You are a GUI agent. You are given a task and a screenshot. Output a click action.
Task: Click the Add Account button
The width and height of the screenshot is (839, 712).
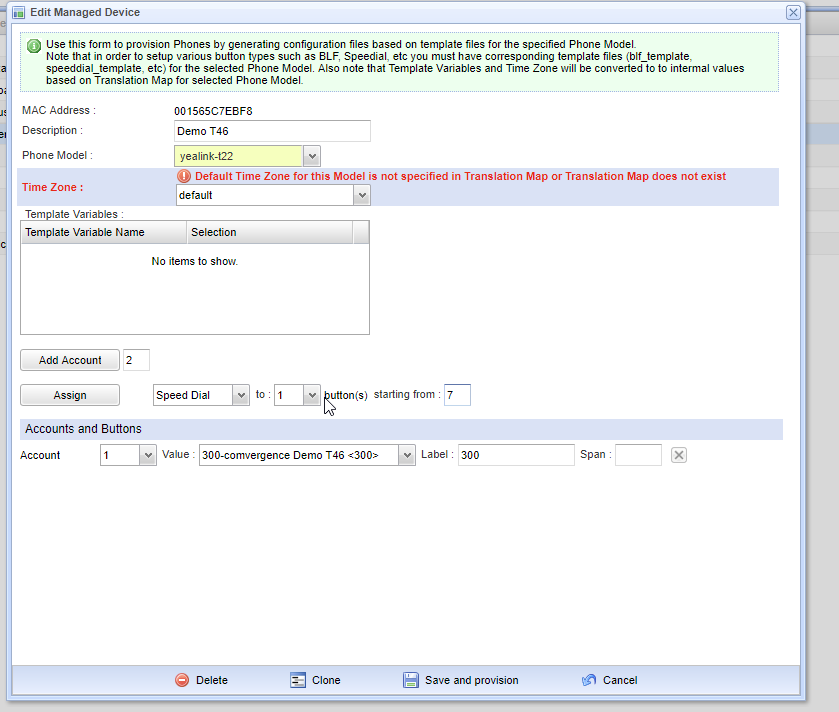pos(70,360)
